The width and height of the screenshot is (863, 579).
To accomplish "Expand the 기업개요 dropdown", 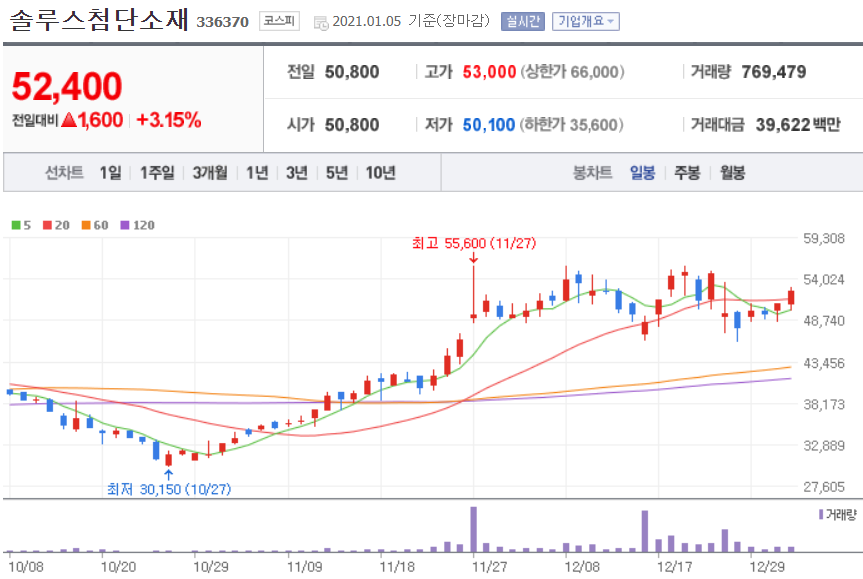I will coord(586,21).
